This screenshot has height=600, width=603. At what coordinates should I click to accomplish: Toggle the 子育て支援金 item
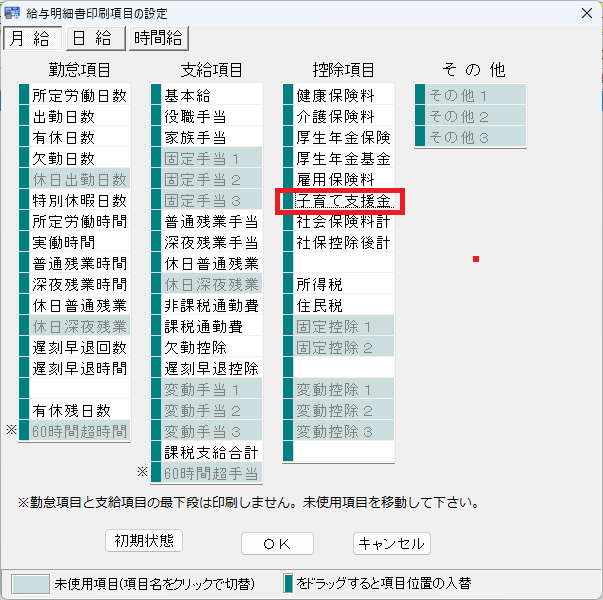[343, 200]
